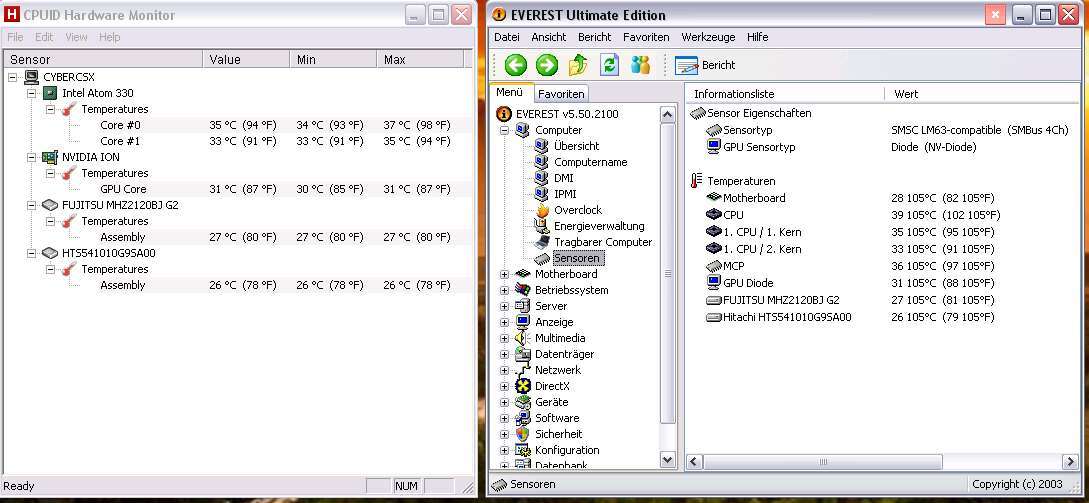Expand the Server tree node

click(x=504, y=306)
